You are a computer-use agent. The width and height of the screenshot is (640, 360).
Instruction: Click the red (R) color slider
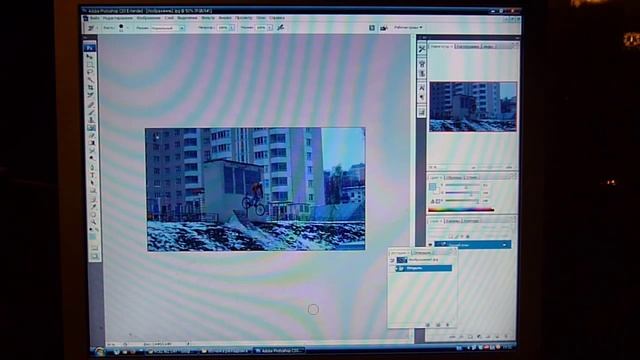click(x=462, y=185)
